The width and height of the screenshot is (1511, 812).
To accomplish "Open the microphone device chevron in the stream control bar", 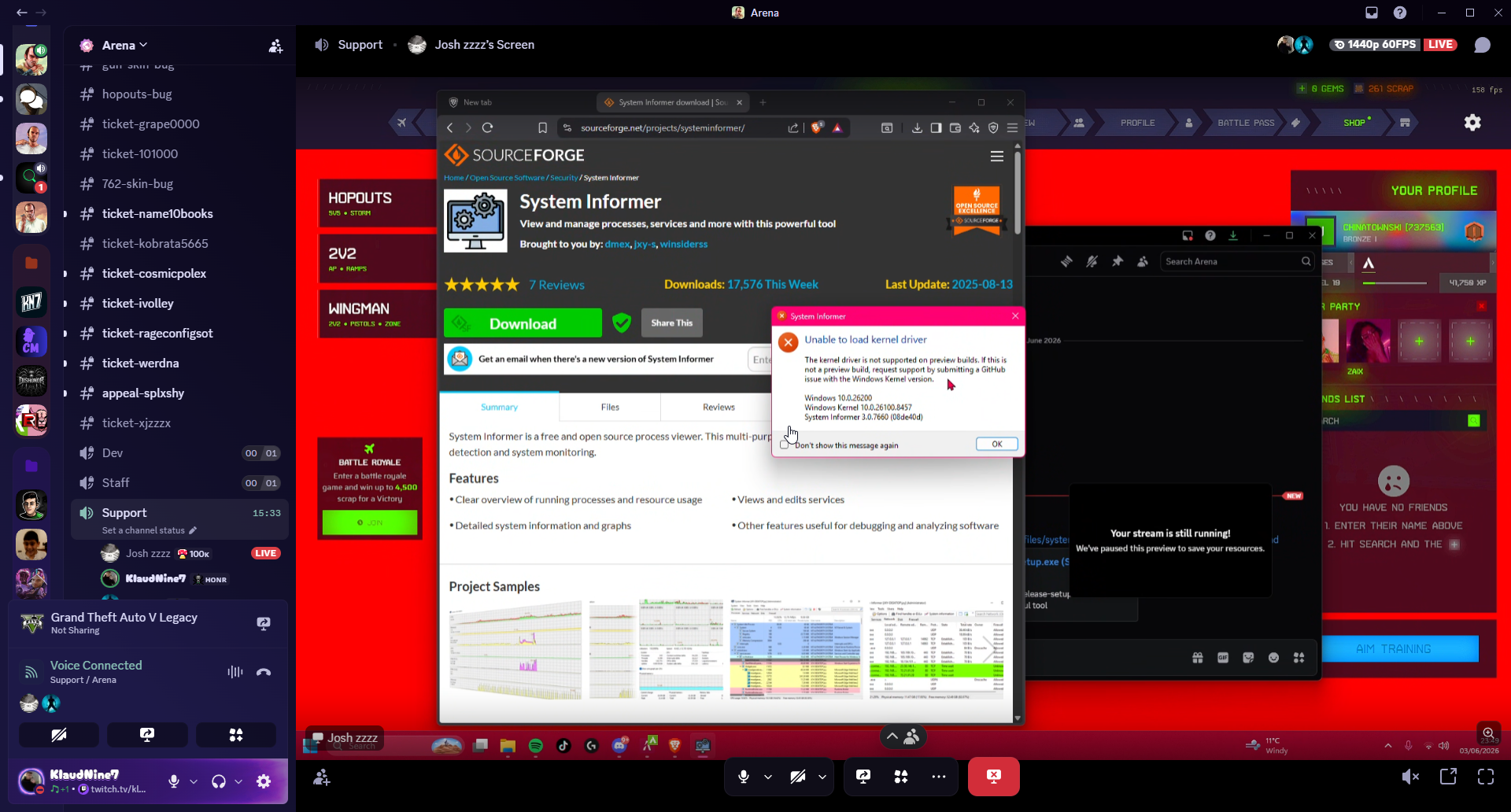I will (768, 777).
